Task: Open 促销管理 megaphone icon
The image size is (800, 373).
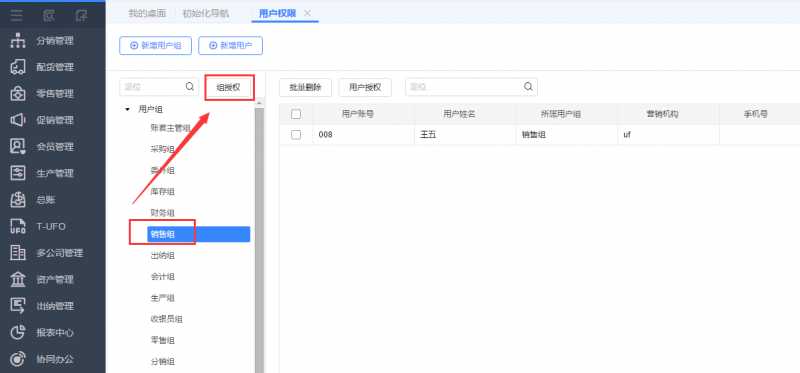Action: pyautogui.click(x=18, y=120)
